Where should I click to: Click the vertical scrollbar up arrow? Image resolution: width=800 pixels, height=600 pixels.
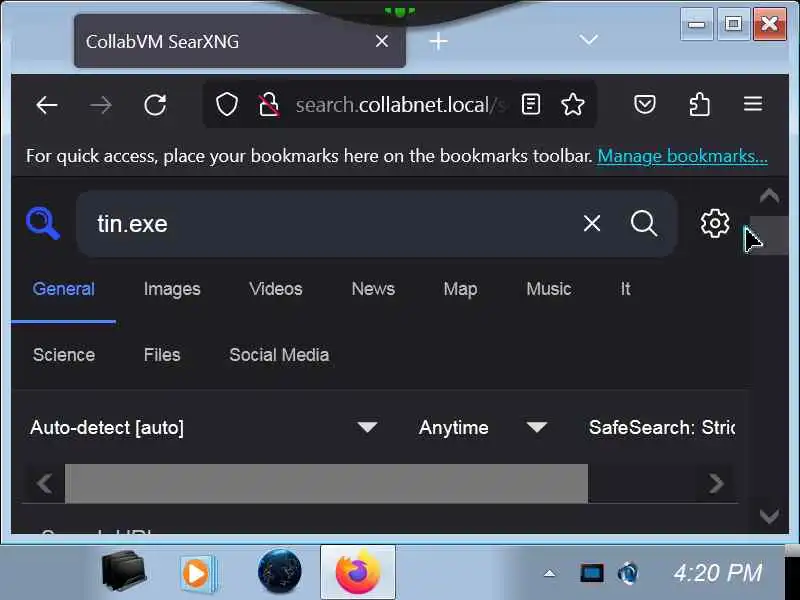769,196
